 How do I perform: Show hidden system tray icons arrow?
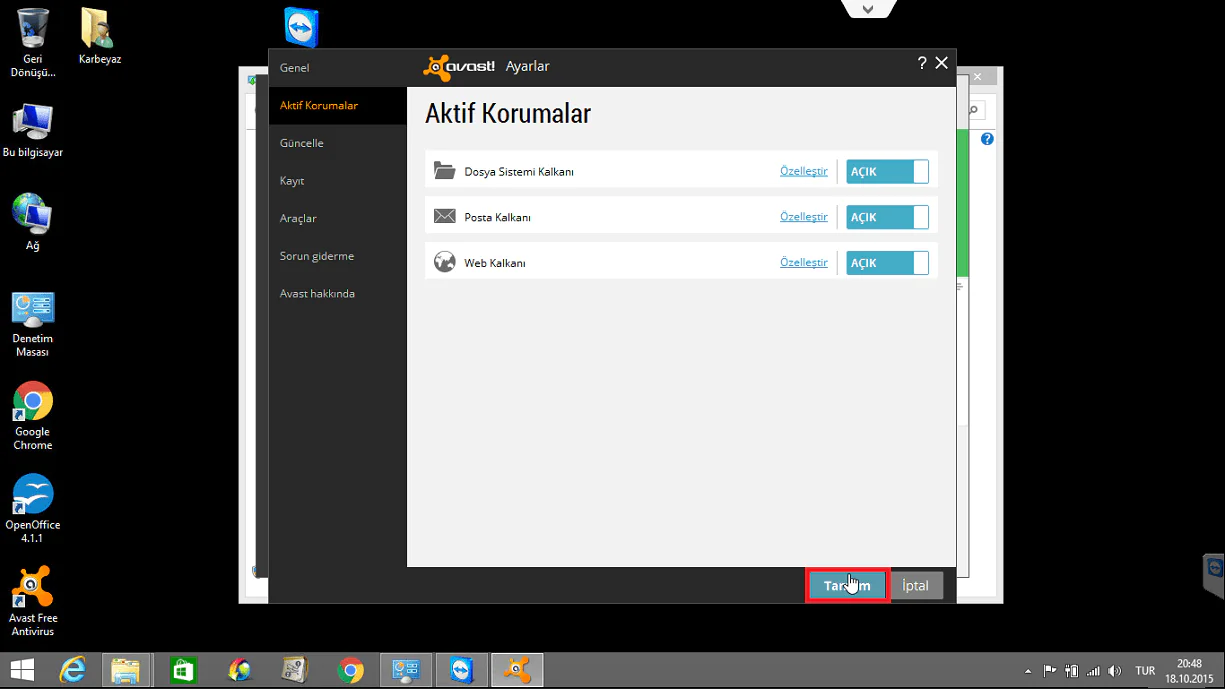tap(1028, 671)
